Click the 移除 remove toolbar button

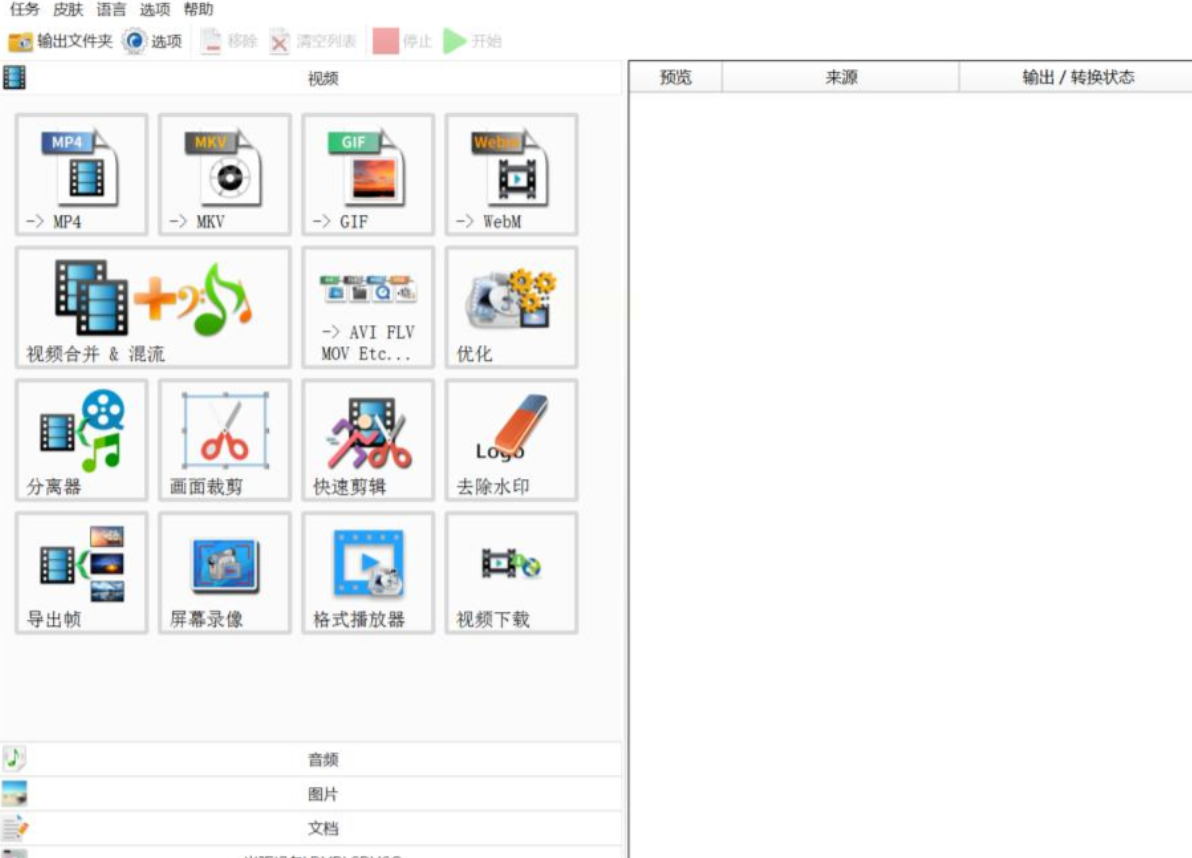(230, 41)
